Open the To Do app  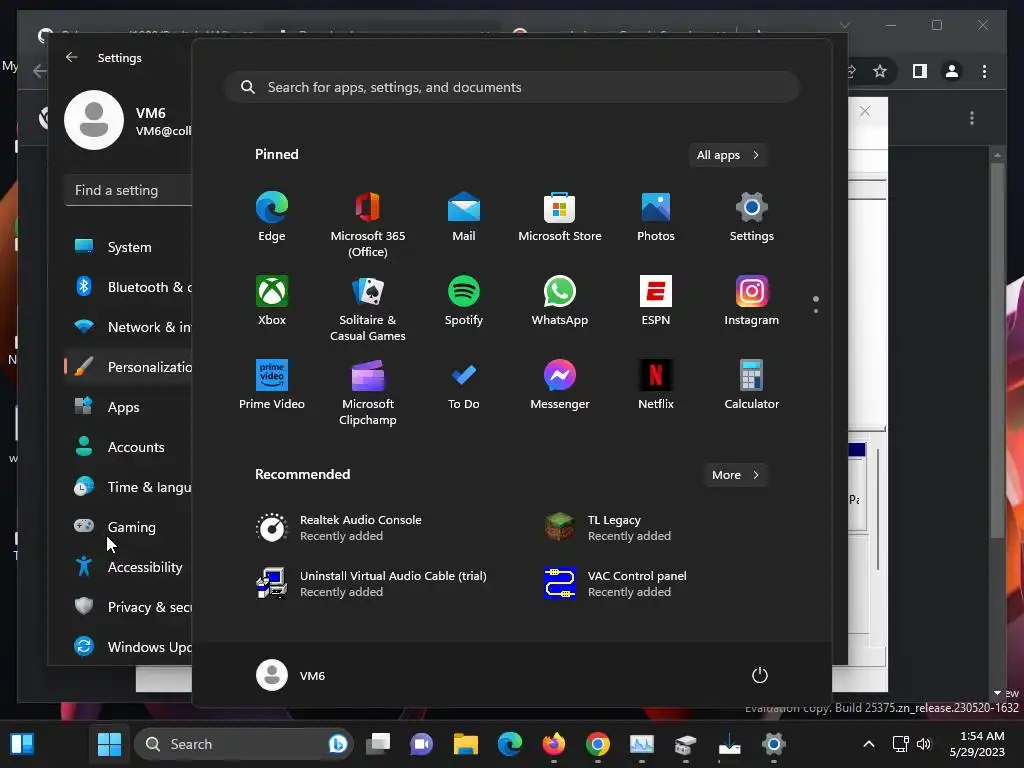point(464,384)
